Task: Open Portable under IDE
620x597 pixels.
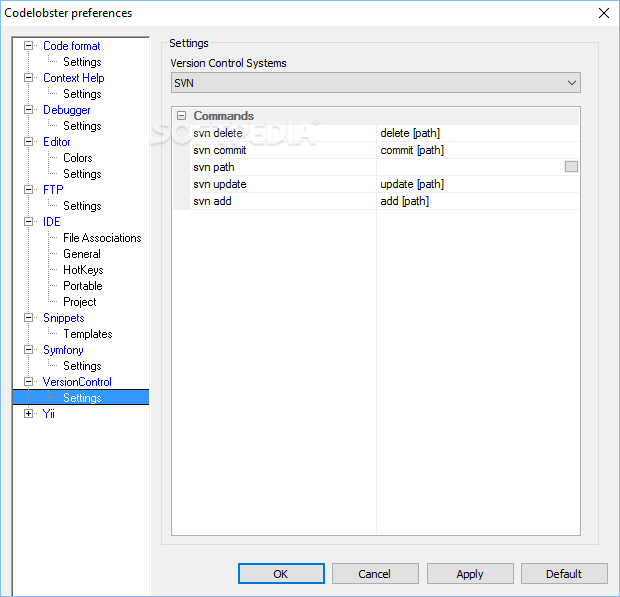Action: point(83,286)
